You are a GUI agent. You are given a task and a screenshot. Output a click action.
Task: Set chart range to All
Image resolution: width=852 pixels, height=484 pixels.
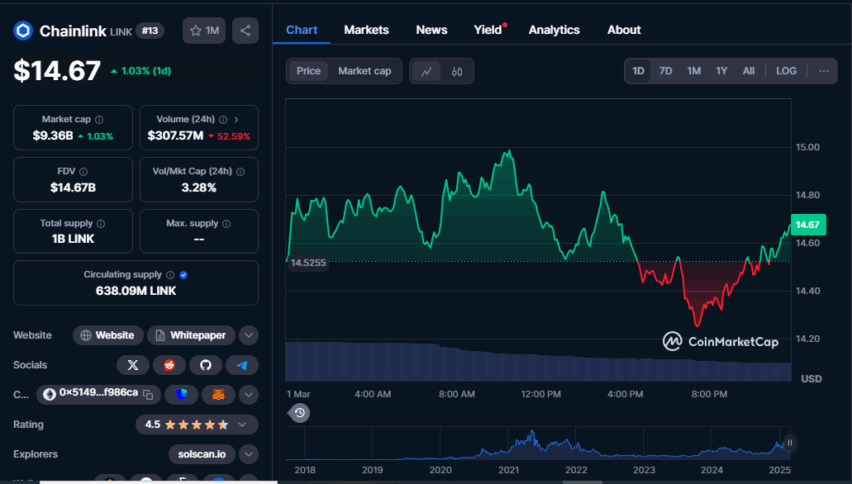coord(749,71)
